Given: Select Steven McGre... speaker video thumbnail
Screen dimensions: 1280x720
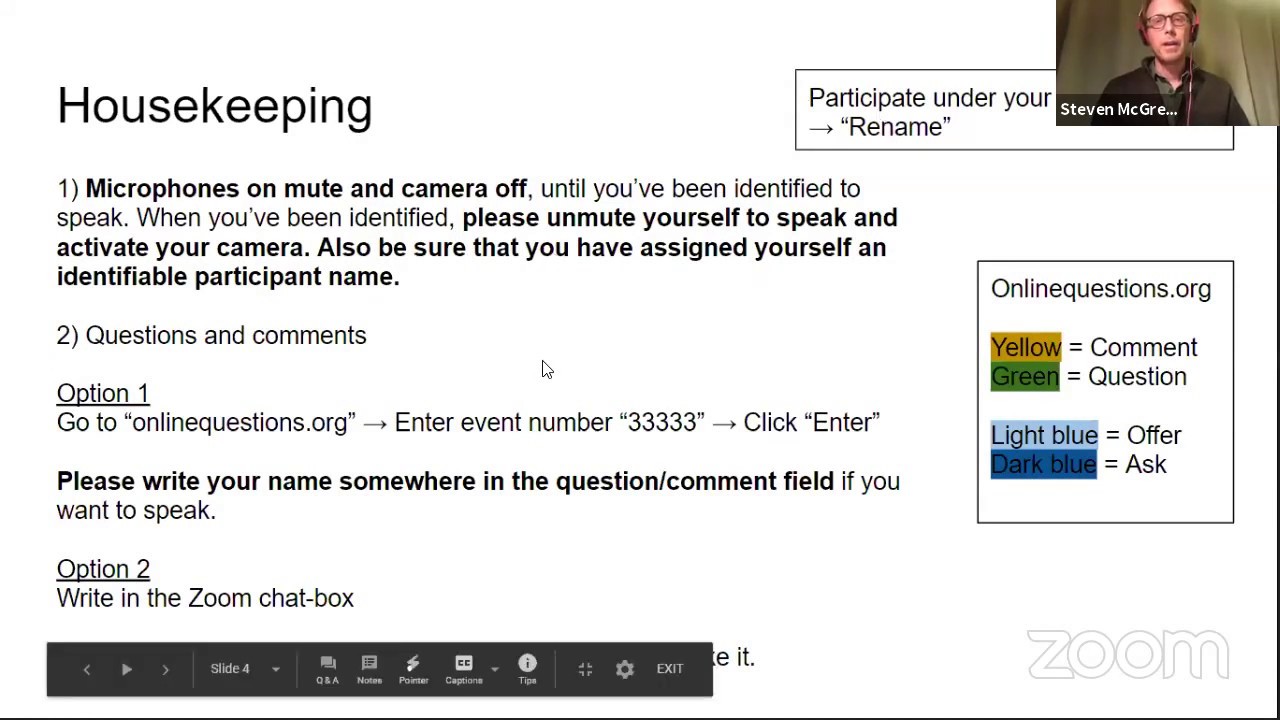Looking at the screenshot, I should (1167, 63).
